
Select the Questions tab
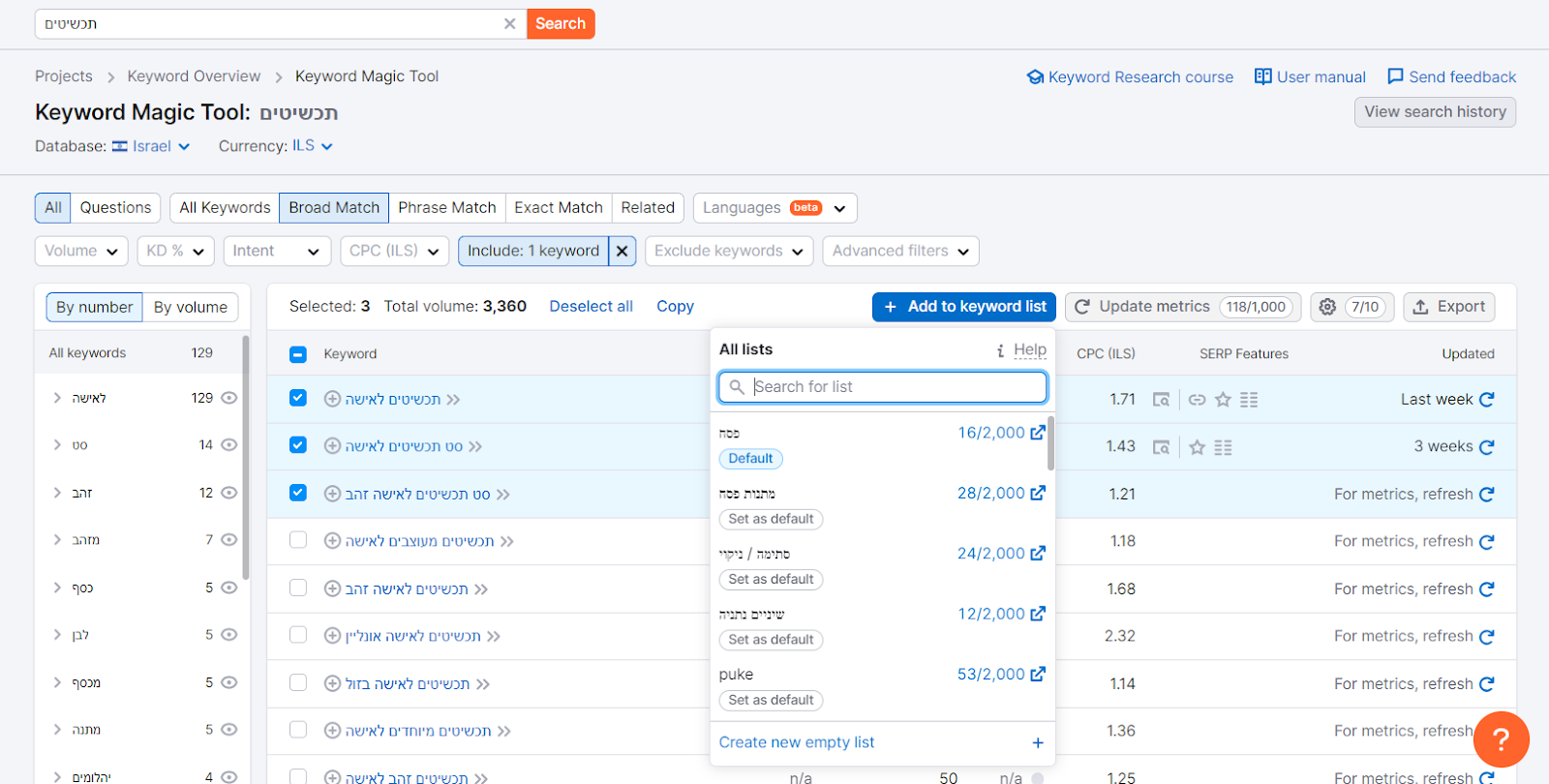[115, 207]
